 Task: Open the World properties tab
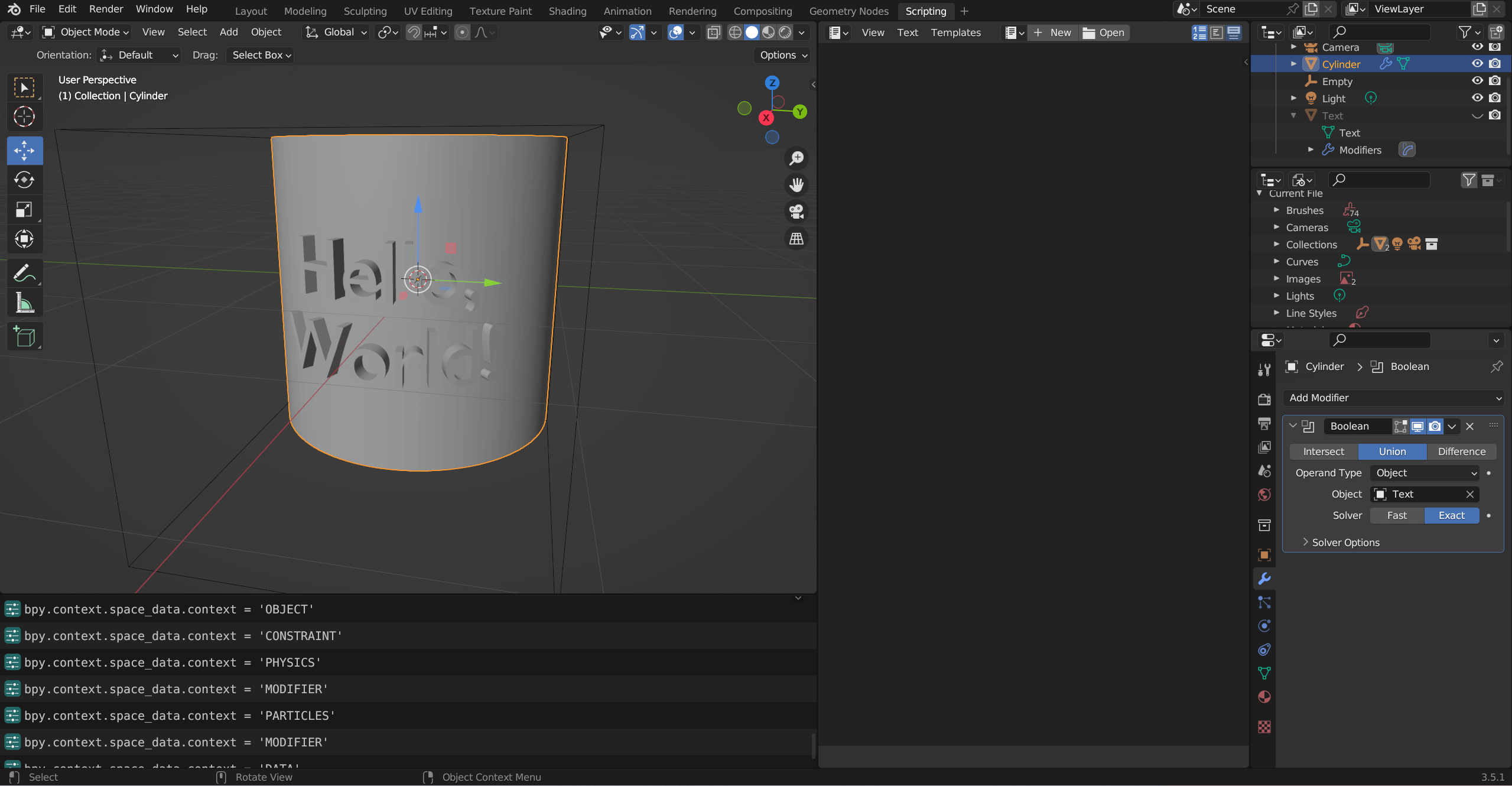[x=1264, y=495]
